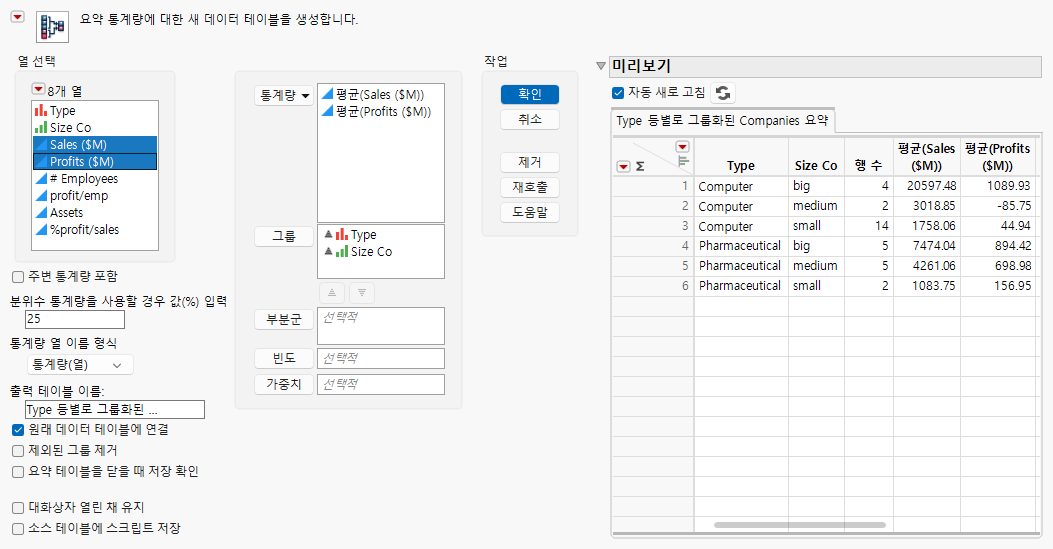Click the 부분군 button
1053x549 pixels.
[x=283, y=319]
